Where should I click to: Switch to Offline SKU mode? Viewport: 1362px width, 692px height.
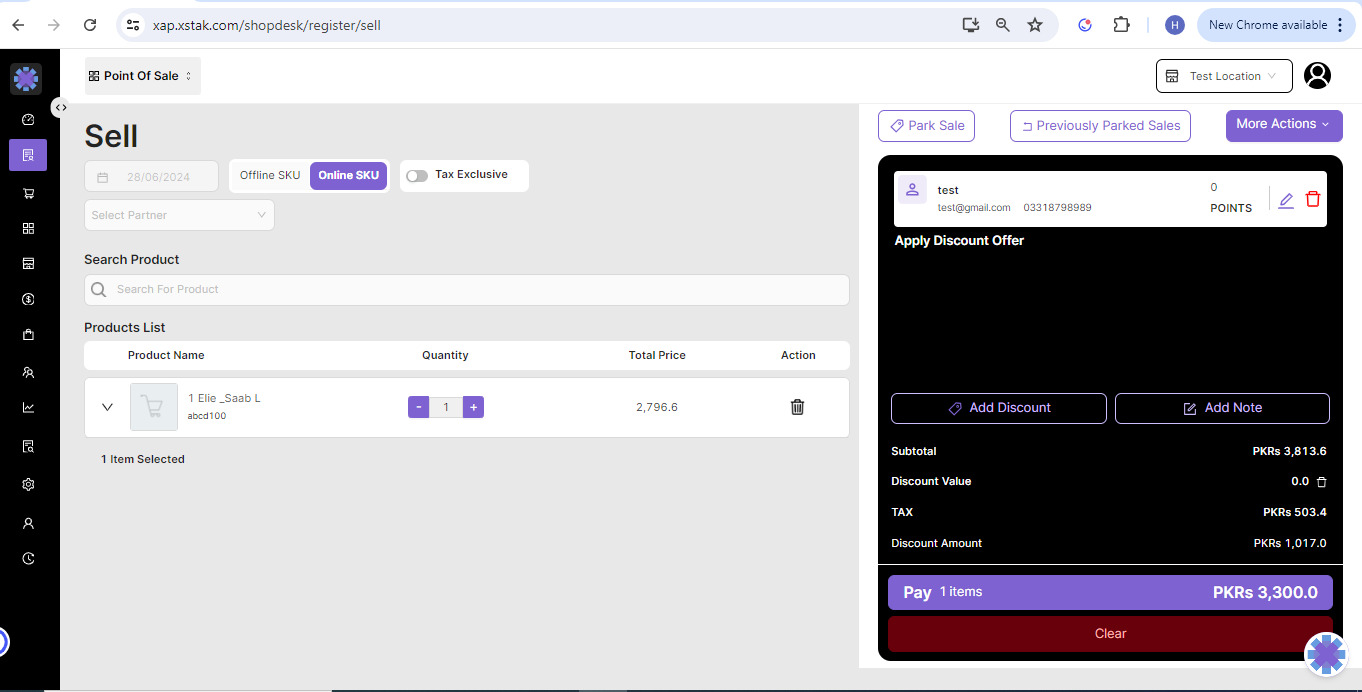(x=270, y=175)
